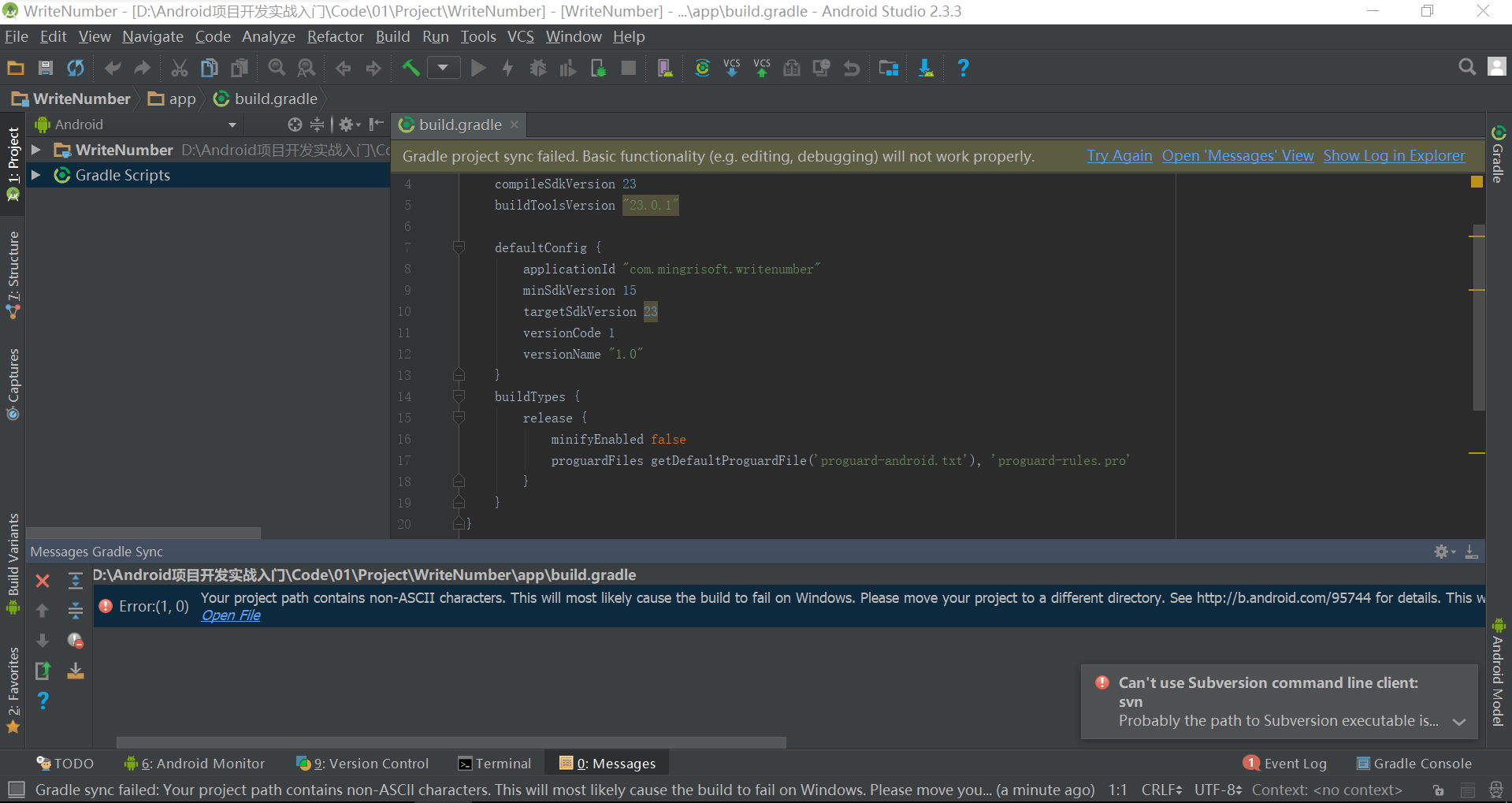Click the Revert toolbar icon
Image resolution: width=1512 pixels, height=803 pixels.
(852, 69)
